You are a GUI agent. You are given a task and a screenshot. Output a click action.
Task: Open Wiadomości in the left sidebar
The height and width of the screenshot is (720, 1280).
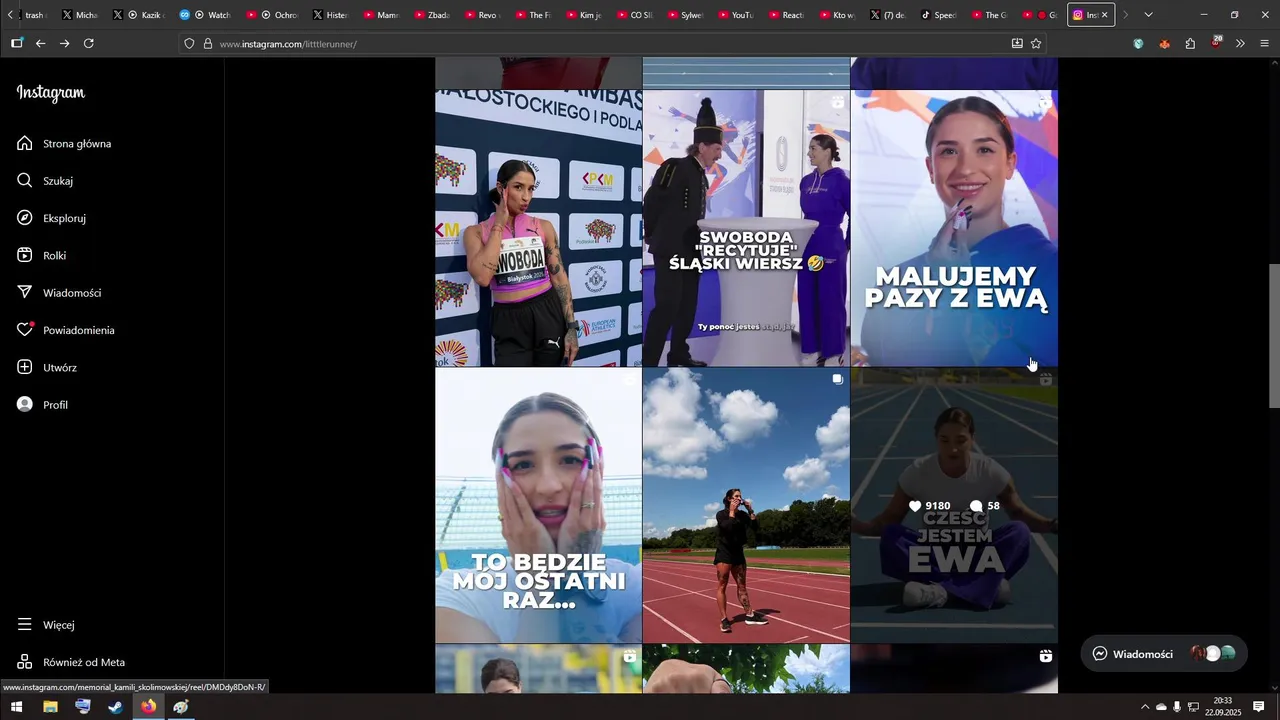[59, 293]
